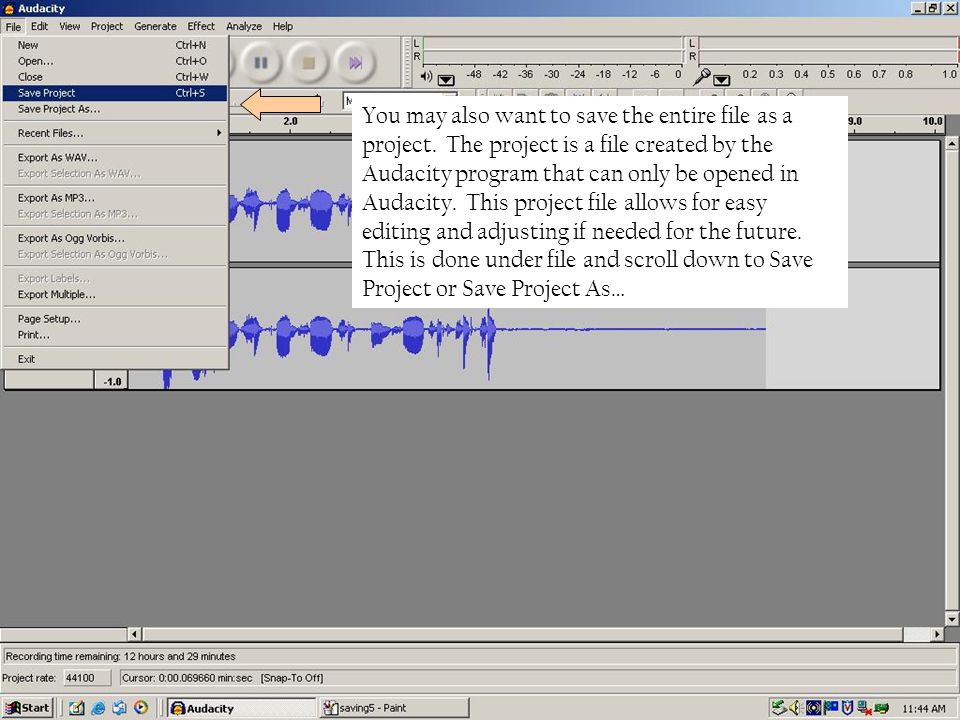
Task: Click the Recording time remaining status text
Action: point(121,656)
